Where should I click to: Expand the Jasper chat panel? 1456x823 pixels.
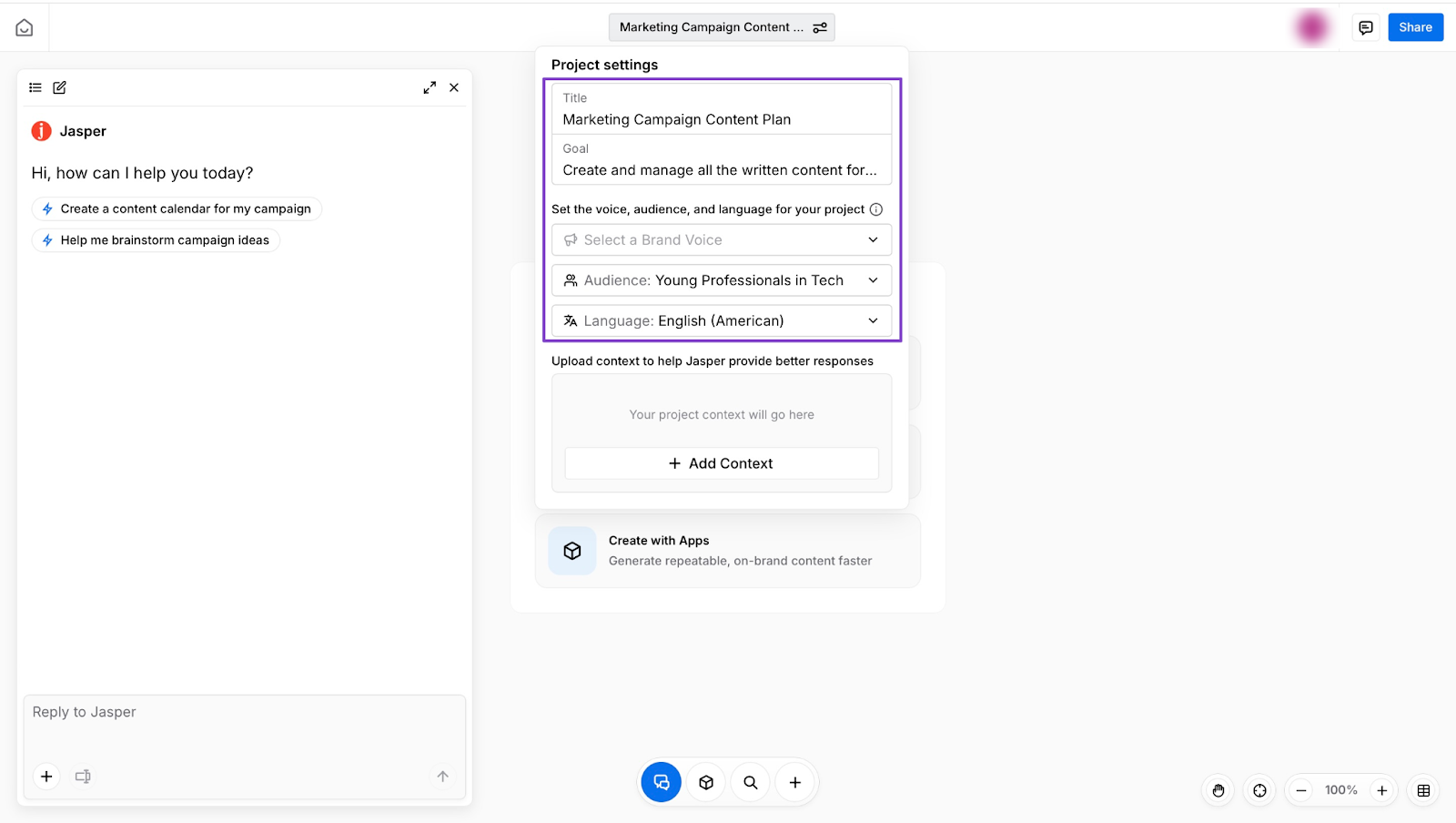(430, 87)
